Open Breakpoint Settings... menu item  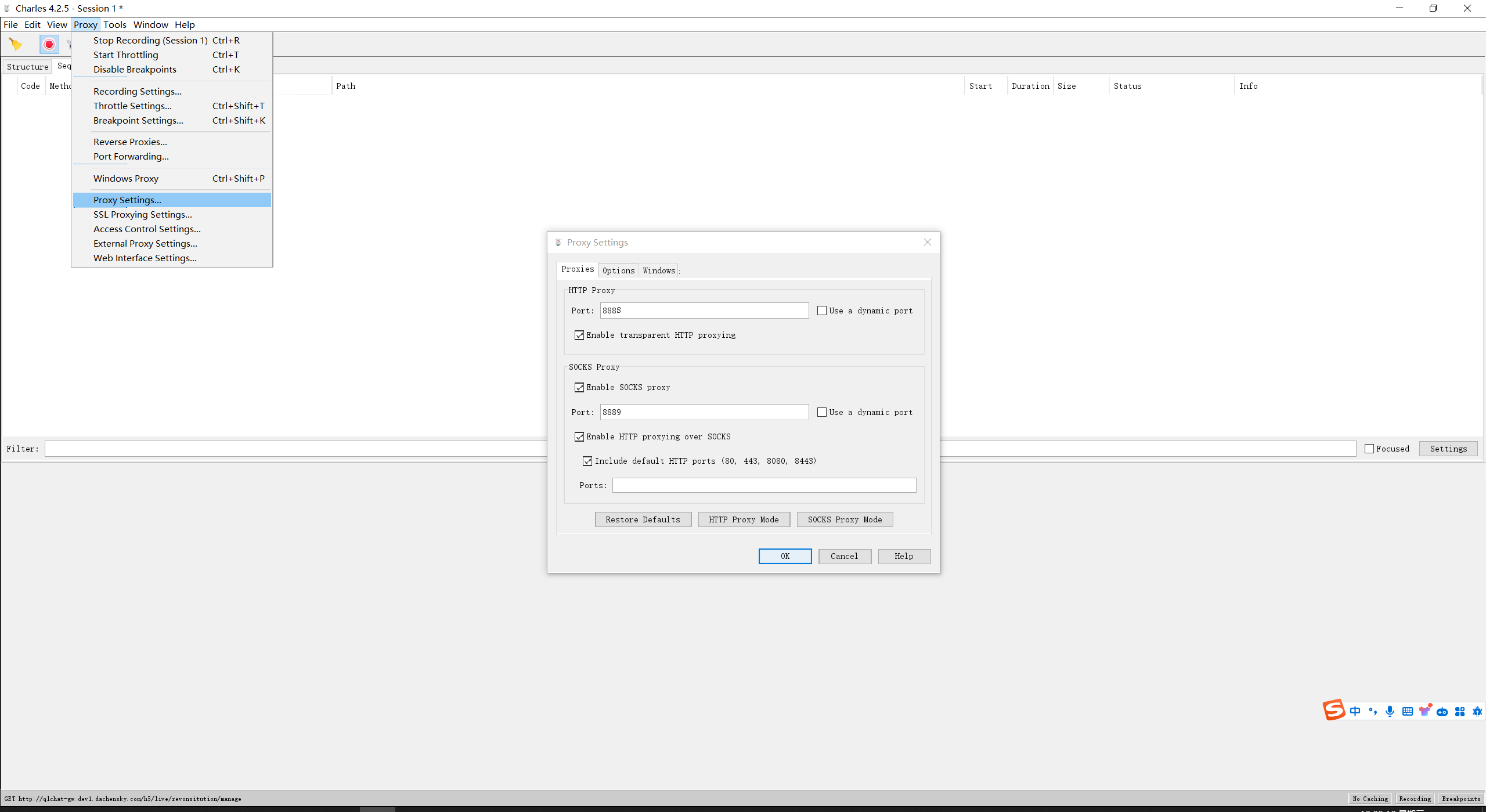(172, 120)
